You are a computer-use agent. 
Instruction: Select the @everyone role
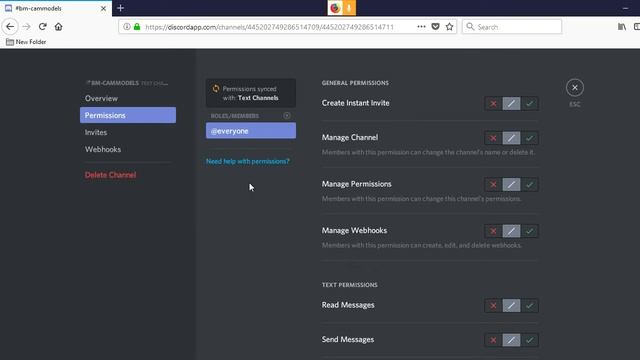(251, 131)
